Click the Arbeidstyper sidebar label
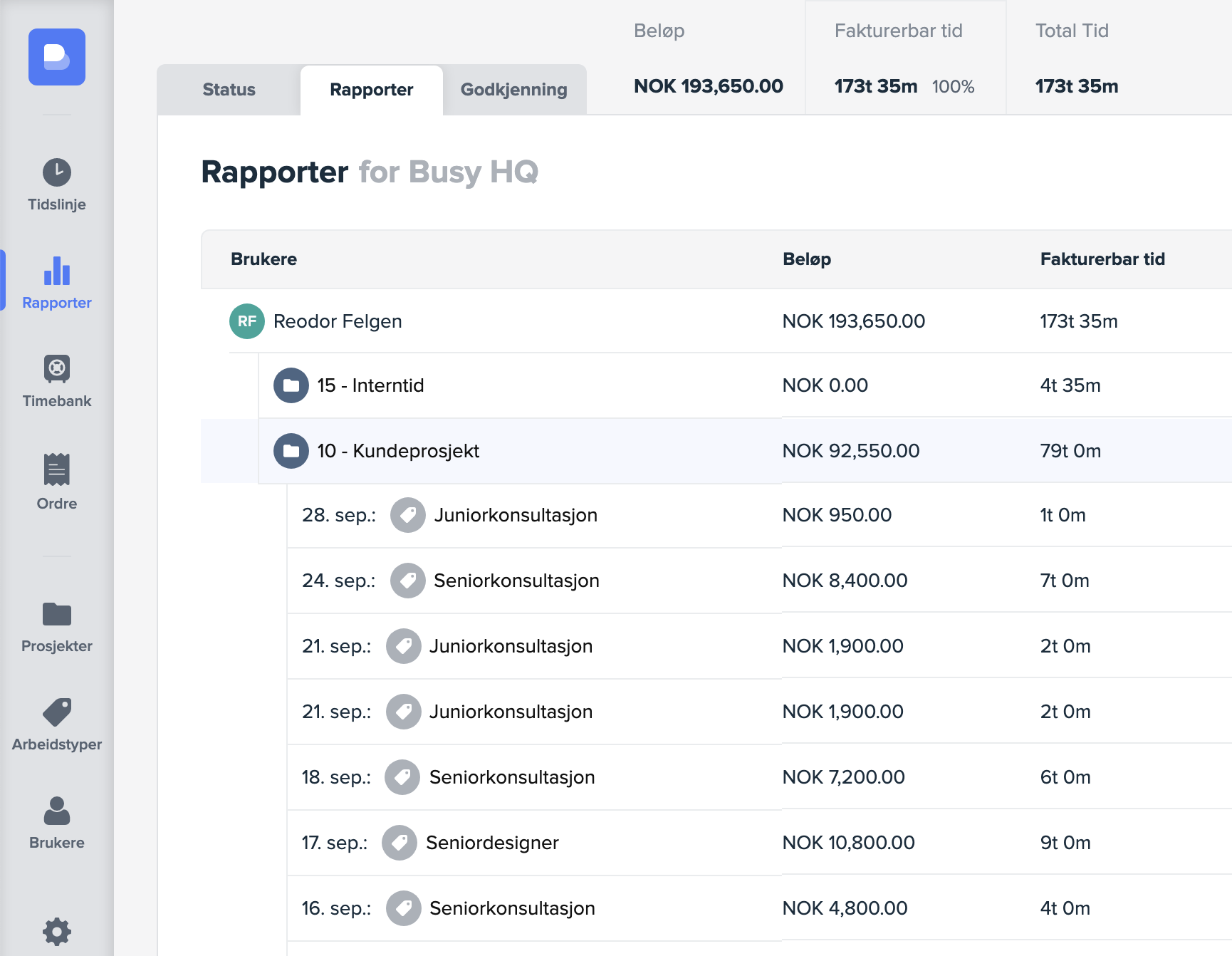 57,744
